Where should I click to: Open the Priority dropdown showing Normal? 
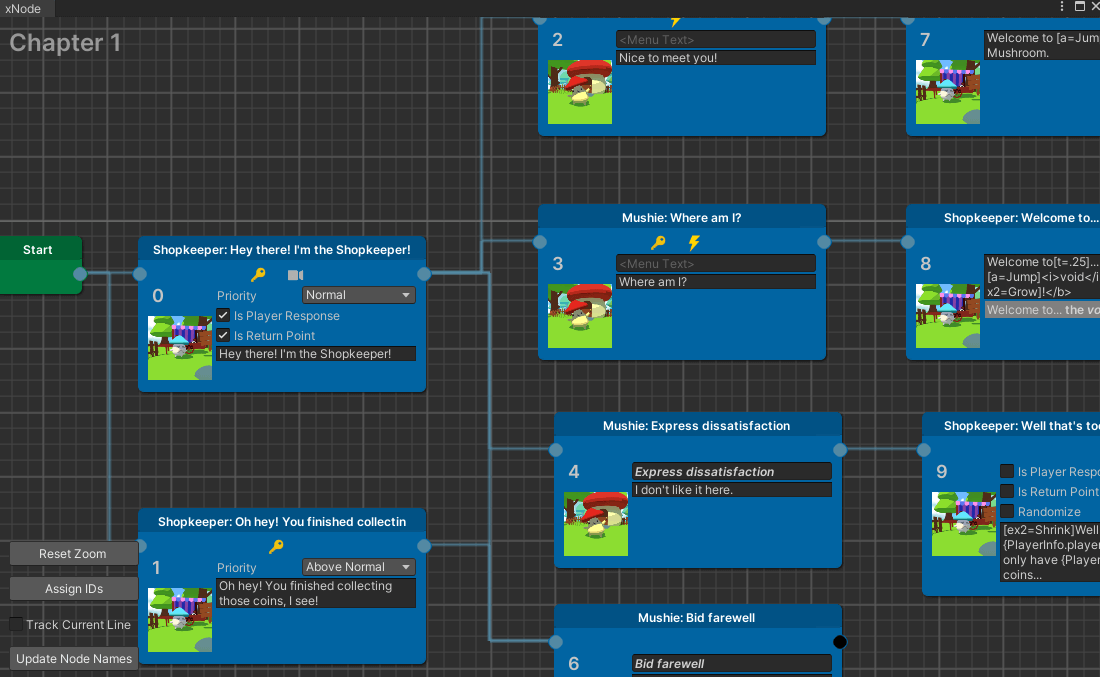point(358,295)
